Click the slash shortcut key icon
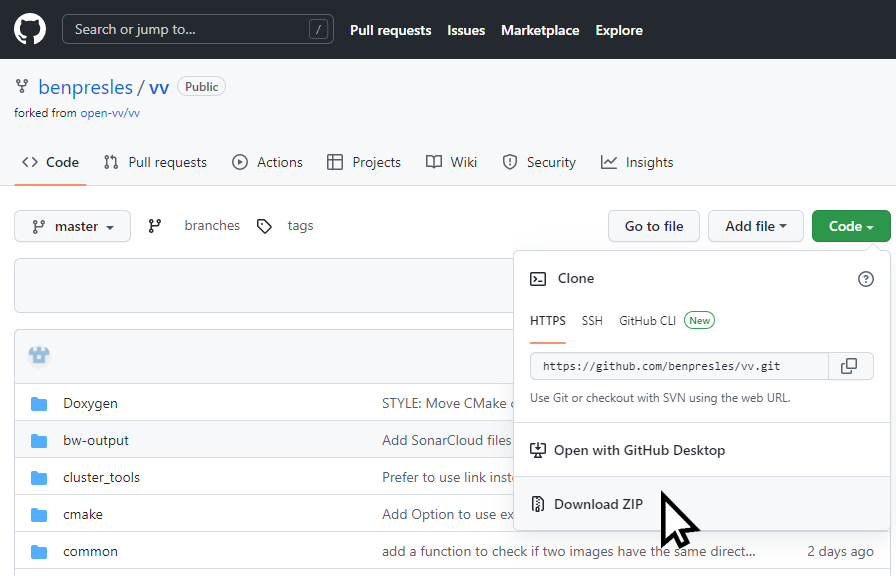The width and height of the screenshot is (896, 576). coord(318,29)
